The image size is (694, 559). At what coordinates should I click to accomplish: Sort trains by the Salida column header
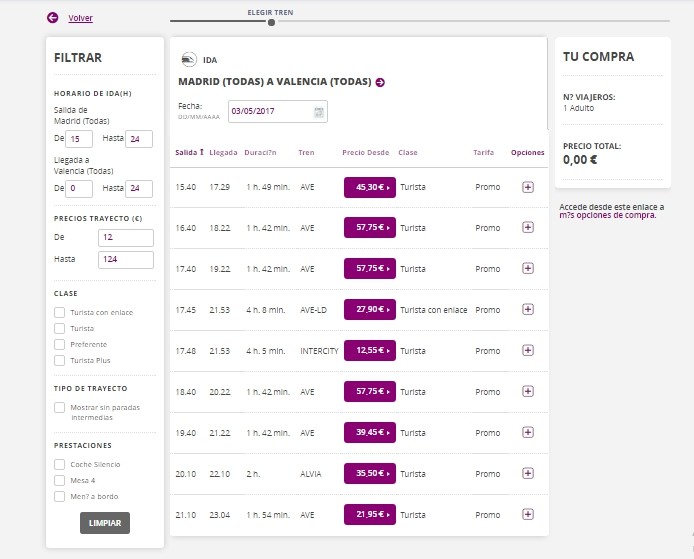(x=188, y=153)
